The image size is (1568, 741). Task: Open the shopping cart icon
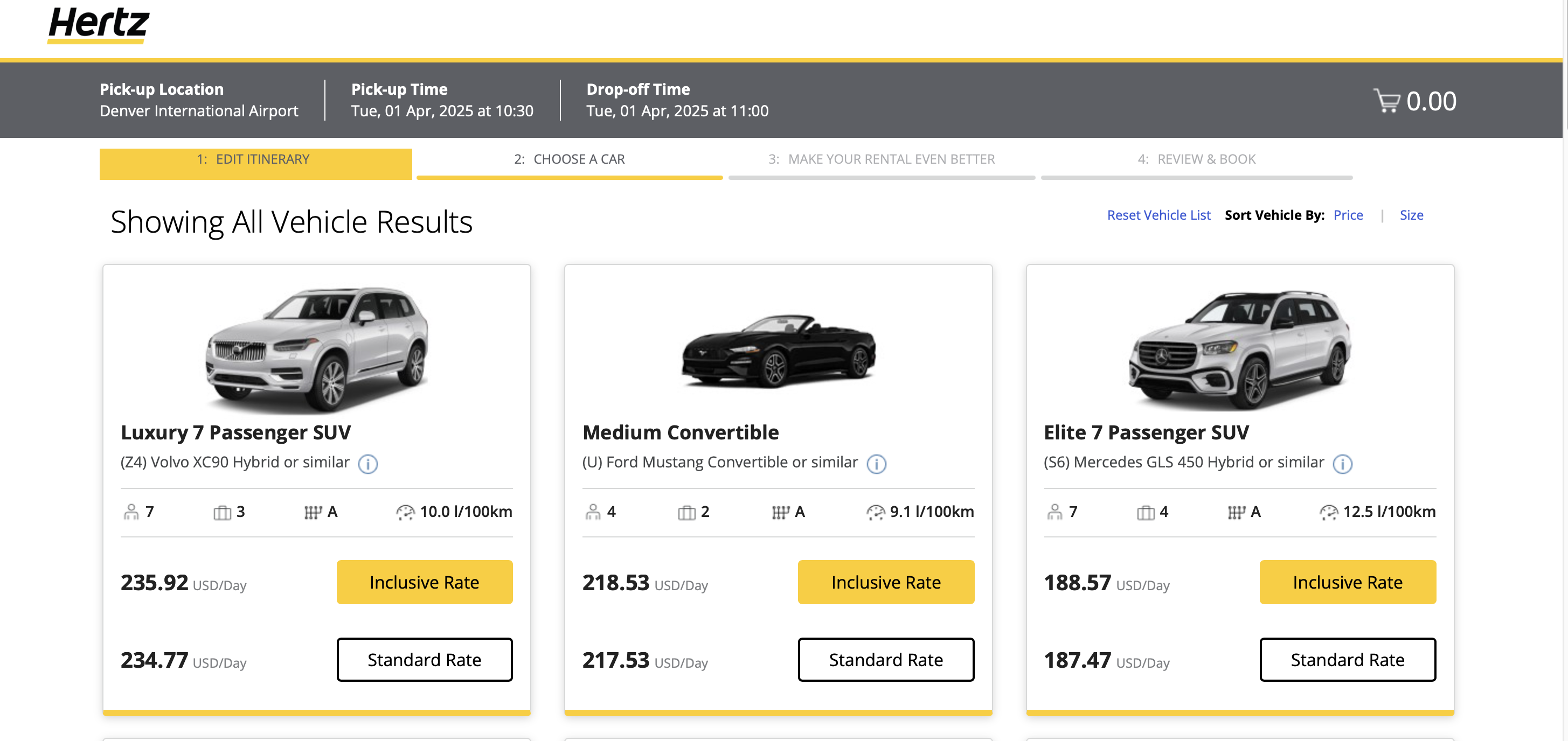pyautogui.click(x=1386, y=101)
